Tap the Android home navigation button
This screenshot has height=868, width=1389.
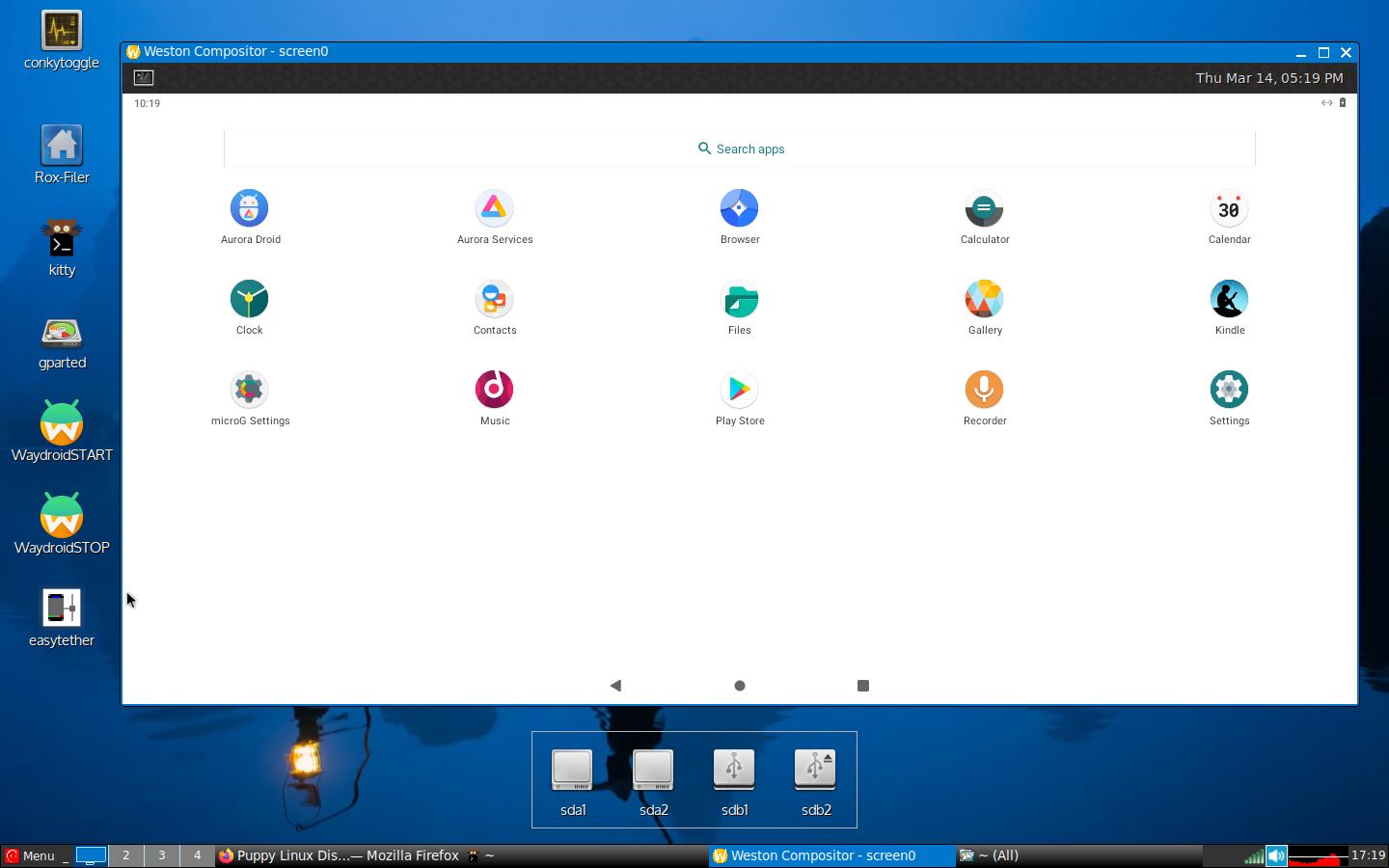[x=740, y=686]
